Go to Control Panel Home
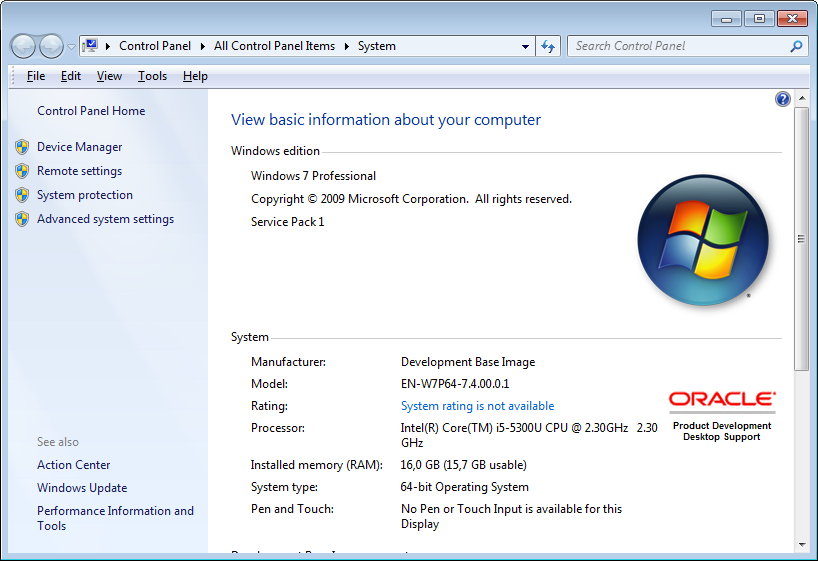 point(91,111)
